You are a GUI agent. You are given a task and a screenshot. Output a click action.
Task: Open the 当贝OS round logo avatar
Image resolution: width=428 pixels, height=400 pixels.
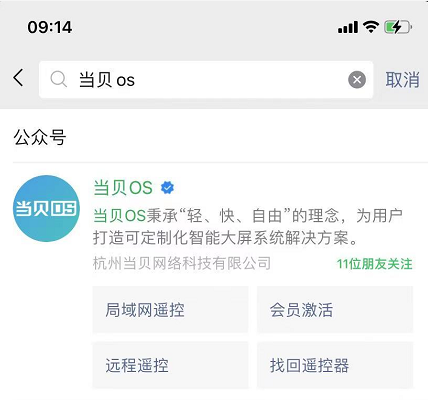[x=46, y=209]
